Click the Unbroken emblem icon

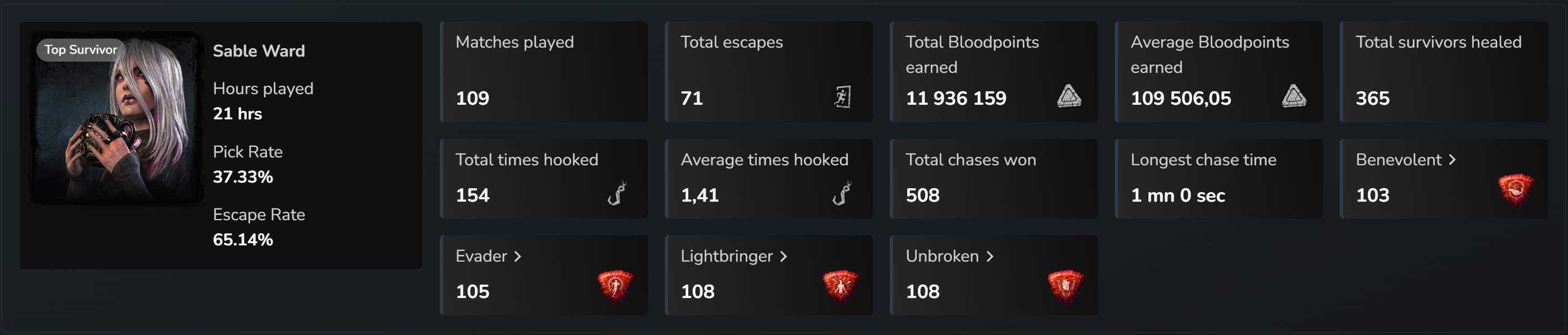1066,287
